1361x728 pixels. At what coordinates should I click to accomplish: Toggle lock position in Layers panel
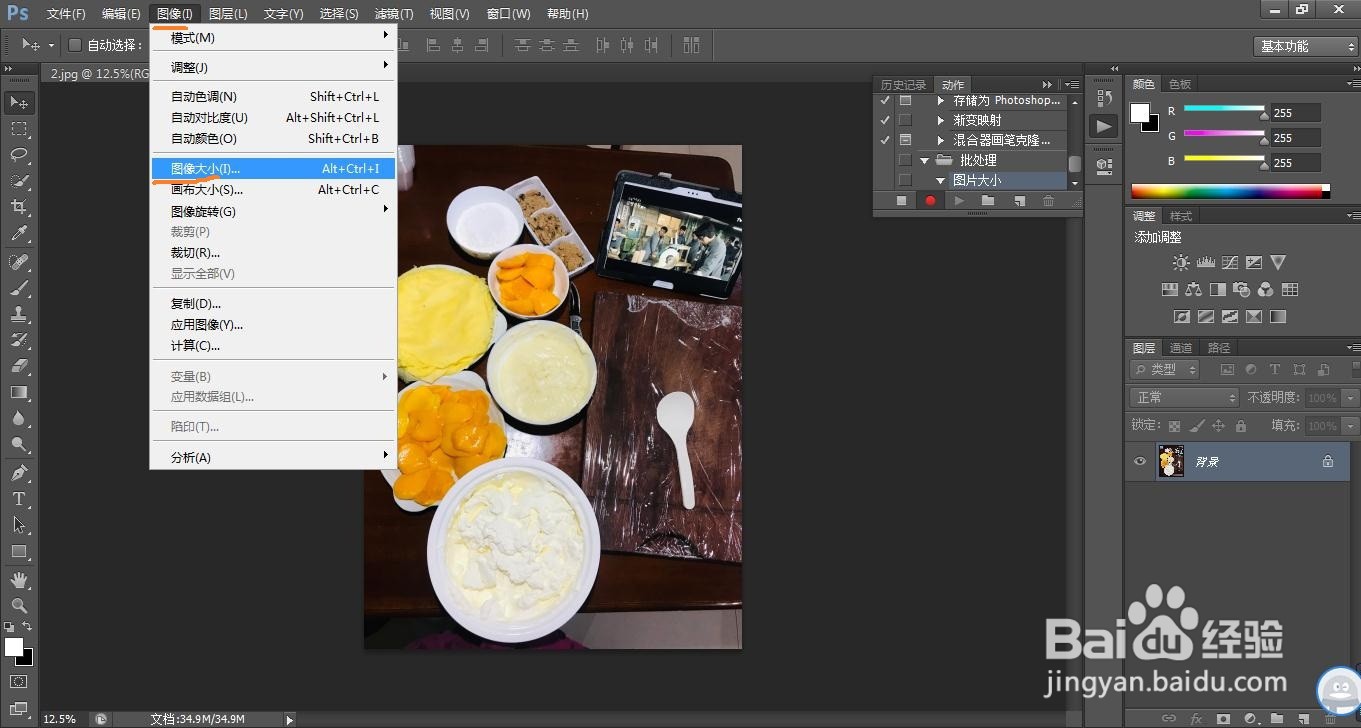click(1218, 426)
